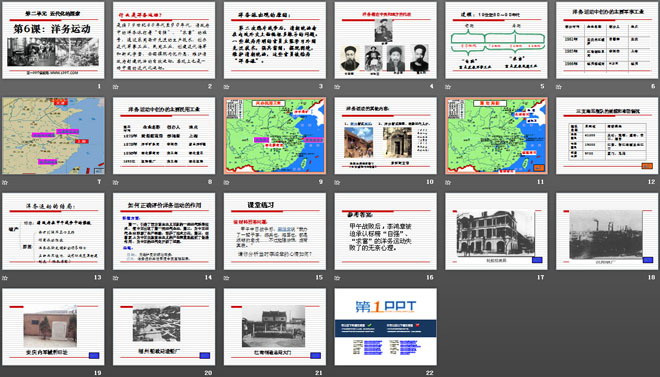
Task: Select slide 17 building photo thumbnail
Action: point(496,231)
